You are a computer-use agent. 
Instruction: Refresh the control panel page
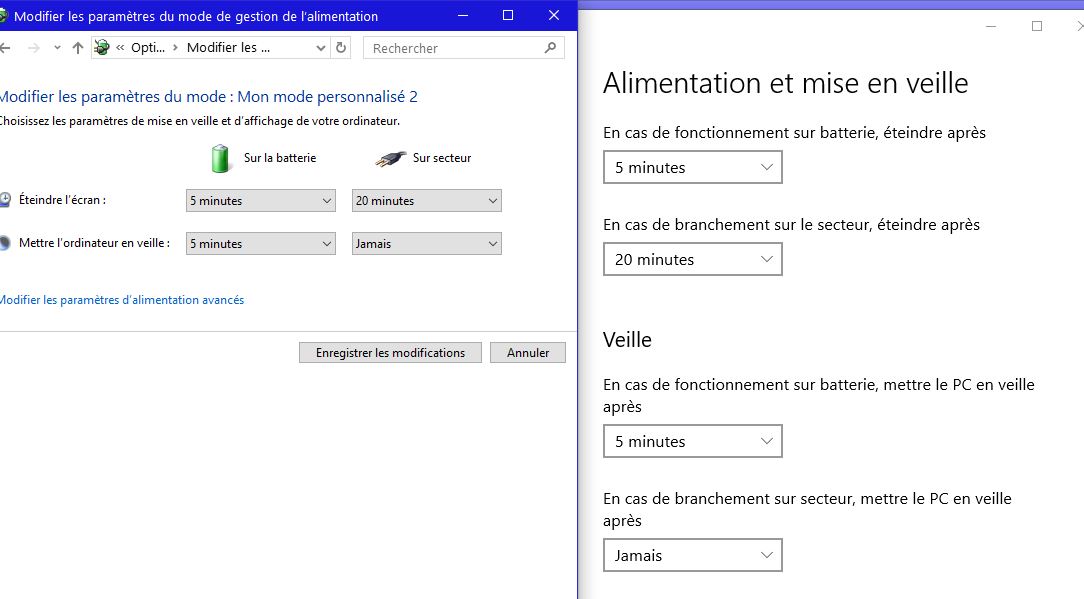point(341,48)
